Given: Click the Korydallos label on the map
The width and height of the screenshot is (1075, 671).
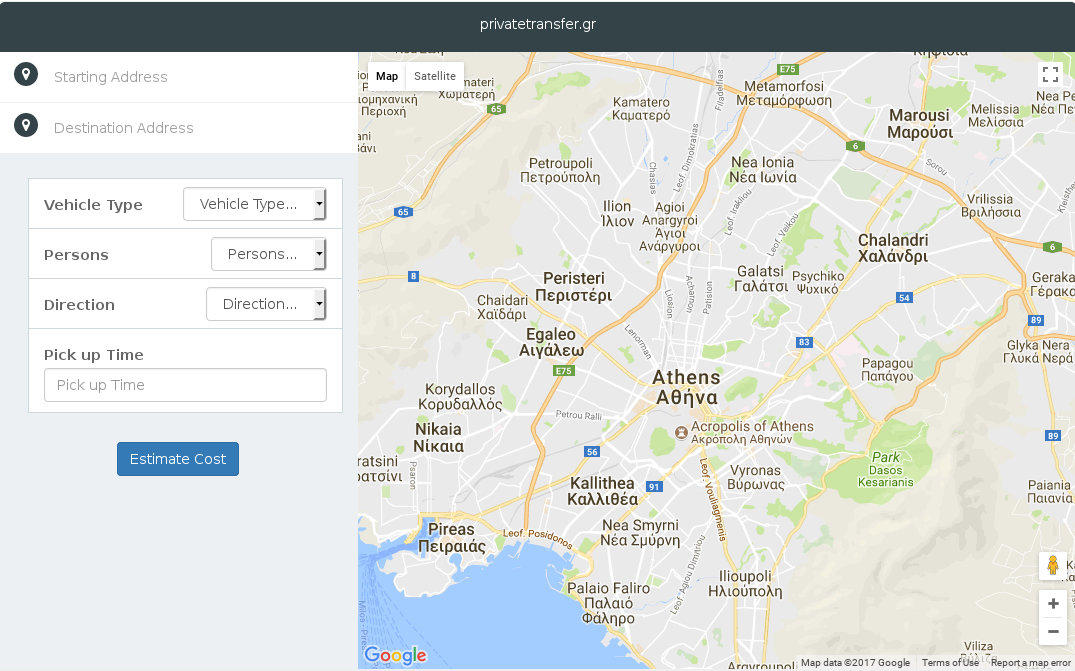Looking at the screenshot, I should (x=460, y=397).
